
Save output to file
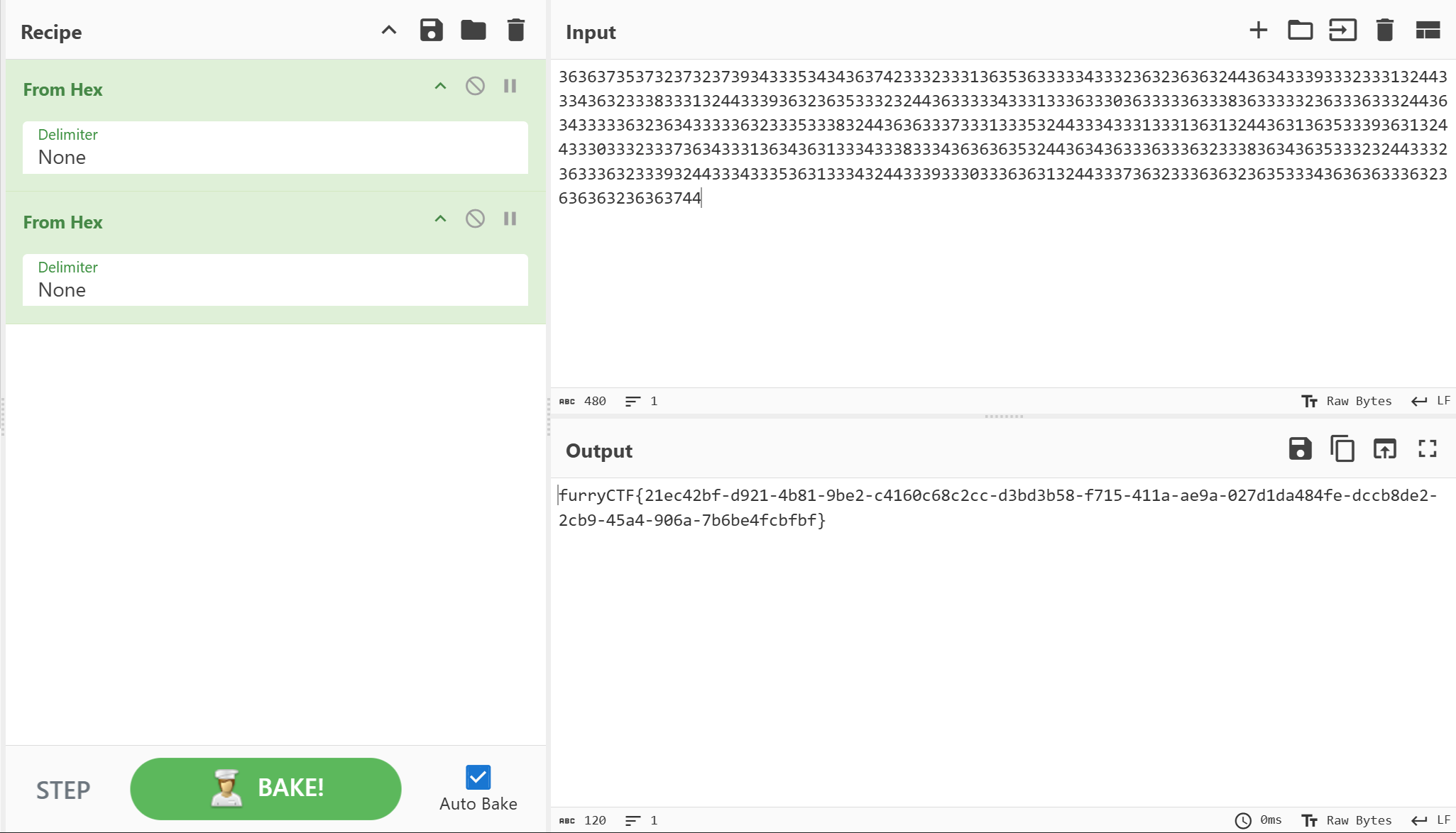click(1300, 449)
